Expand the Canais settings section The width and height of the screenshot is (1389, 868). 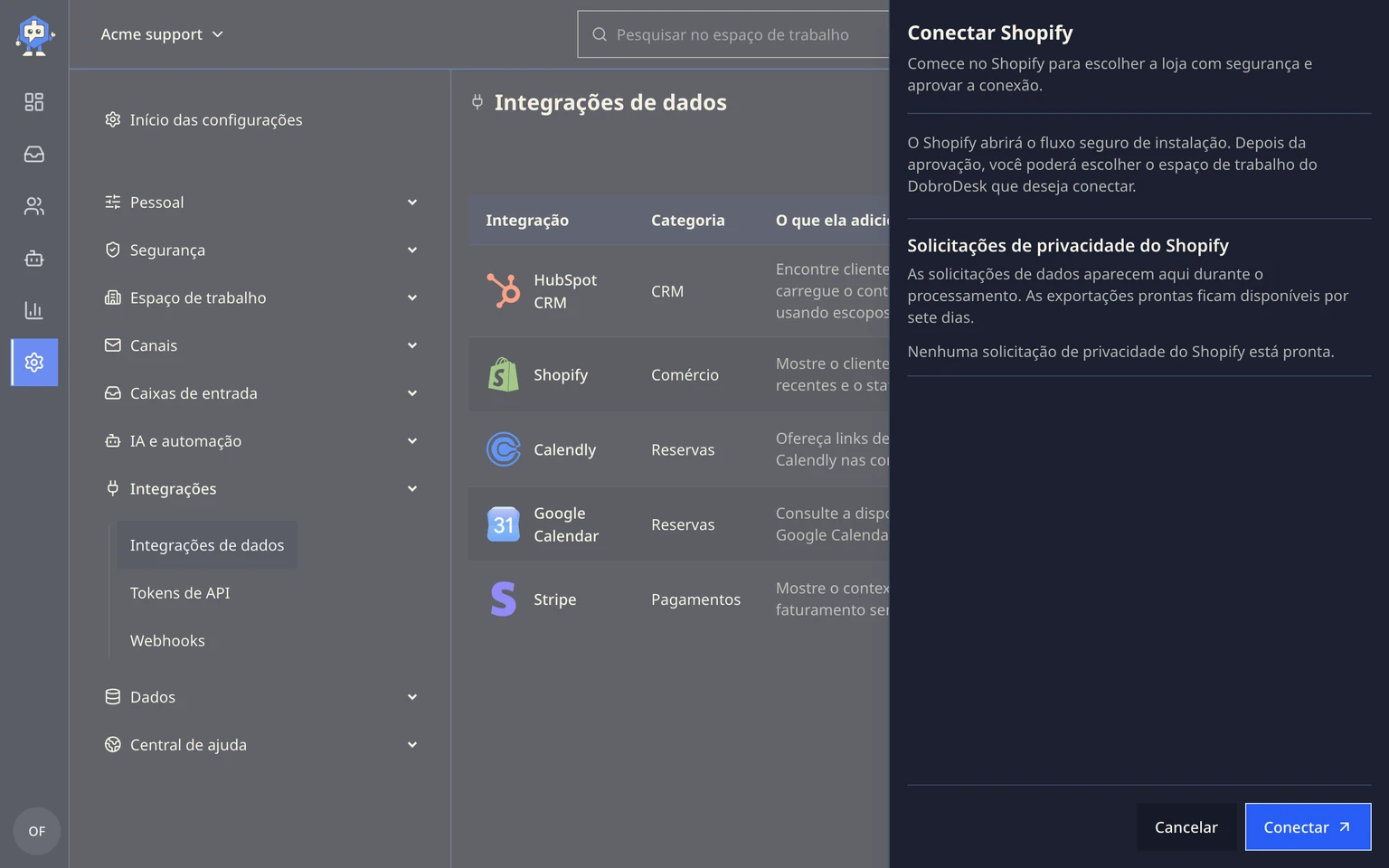click(x=261, y=345)
